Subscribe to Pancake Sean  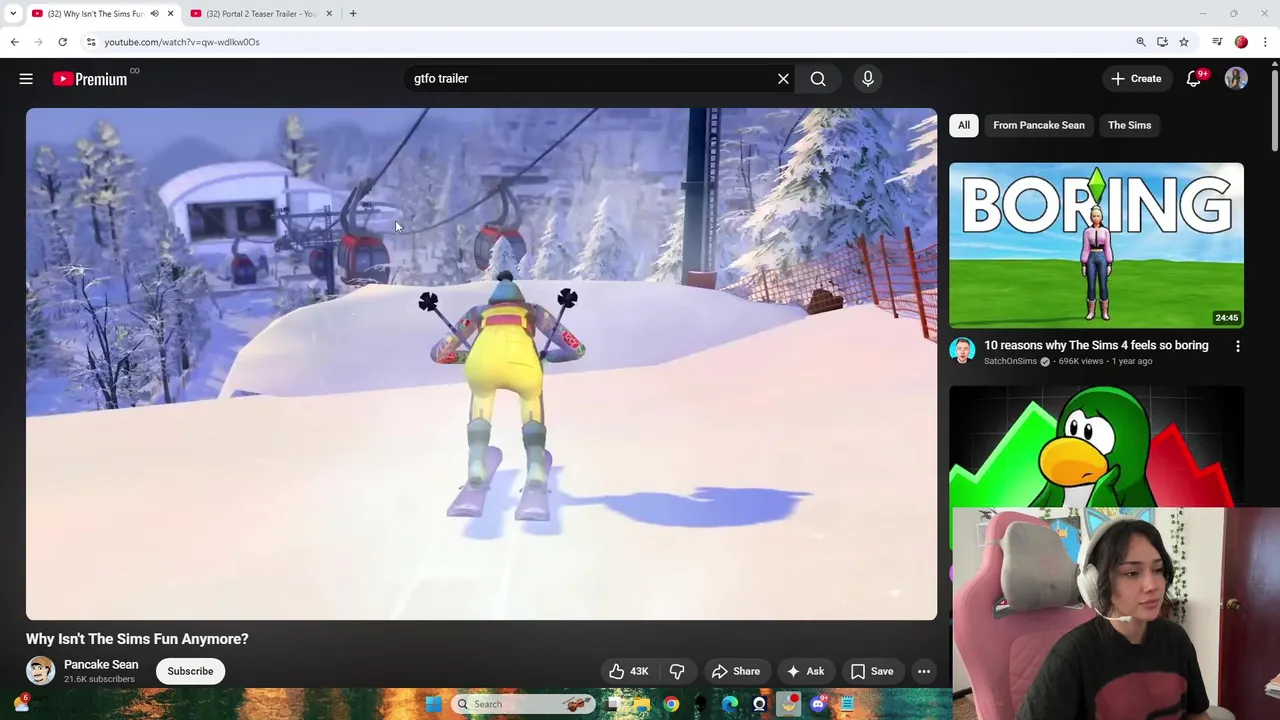[190, 671]
